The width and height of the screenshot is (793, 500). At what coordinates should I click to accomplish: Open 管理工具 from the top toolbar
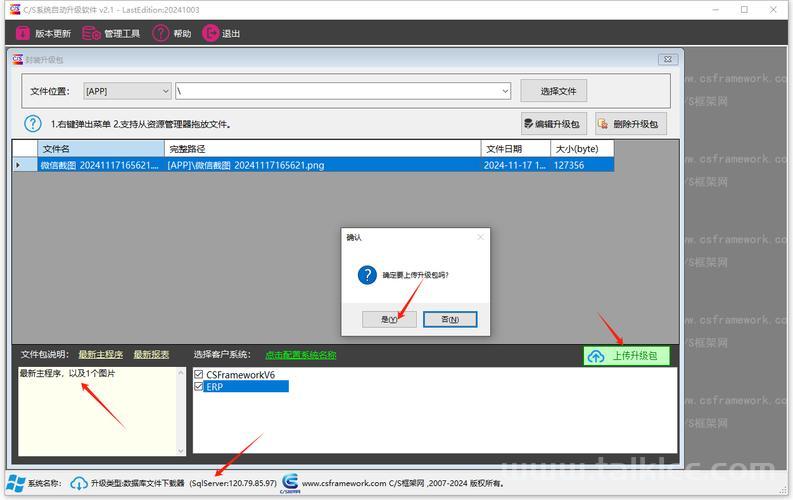[91, 33]
